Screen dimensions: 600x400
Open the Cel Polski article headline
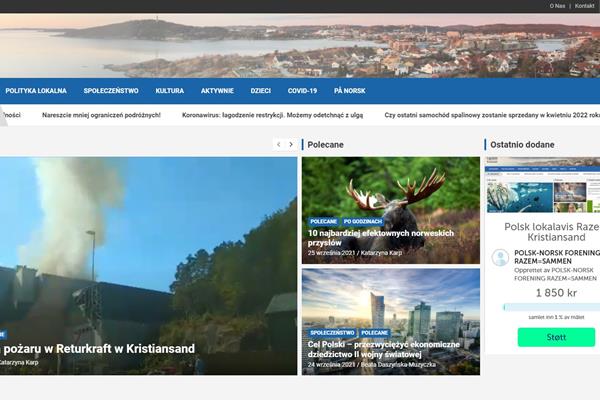point(385,348)
